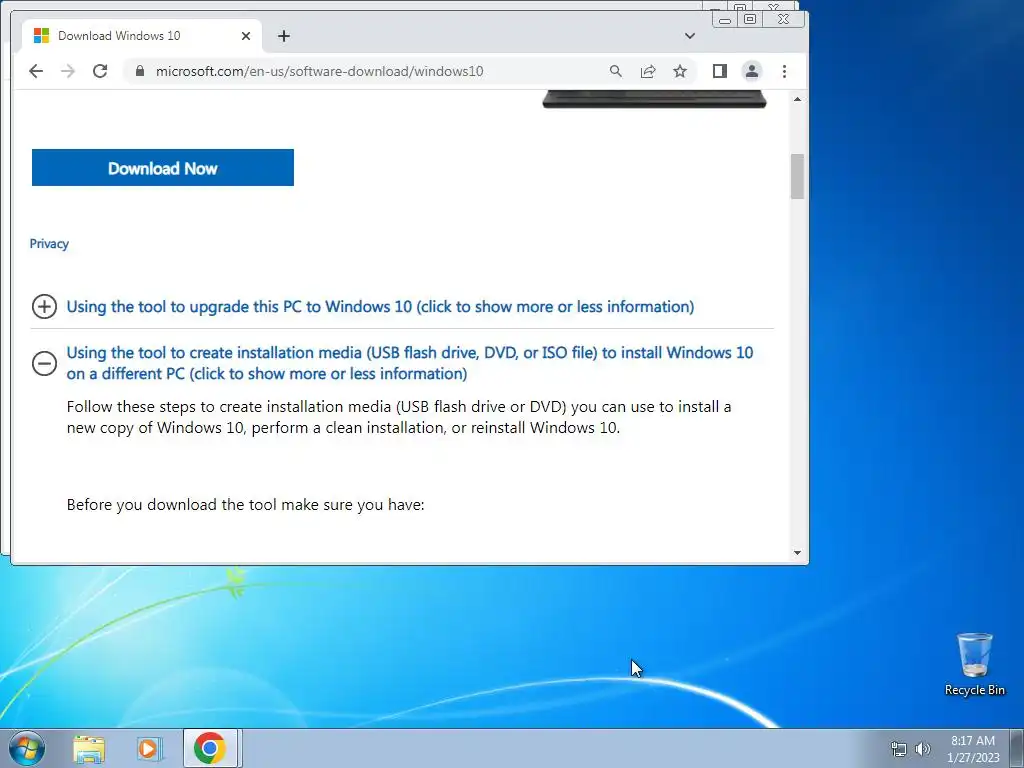
Task: Click the taskbar clock showing 8:17 AM
Action: [x=973, y=749]
